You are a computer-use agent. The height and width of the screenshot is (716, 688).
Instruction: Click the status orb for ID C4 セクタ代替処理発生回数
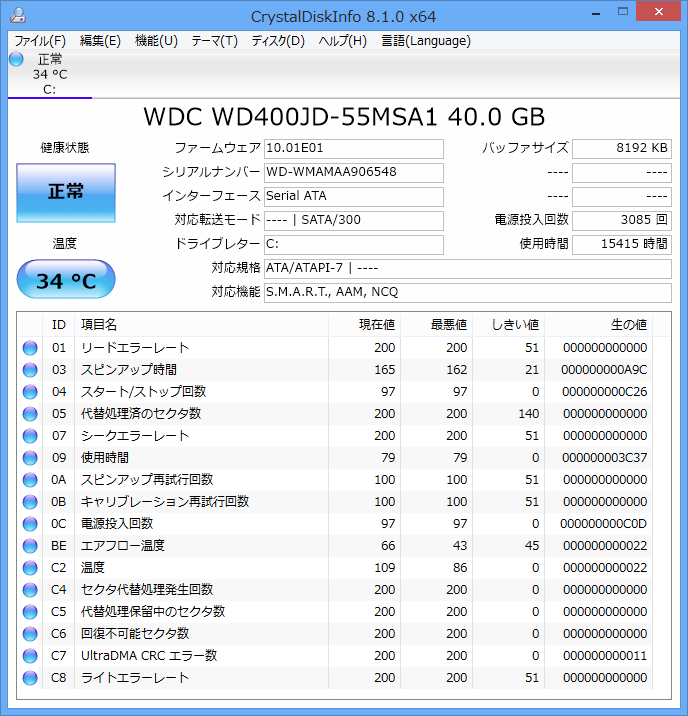point(30,590)
